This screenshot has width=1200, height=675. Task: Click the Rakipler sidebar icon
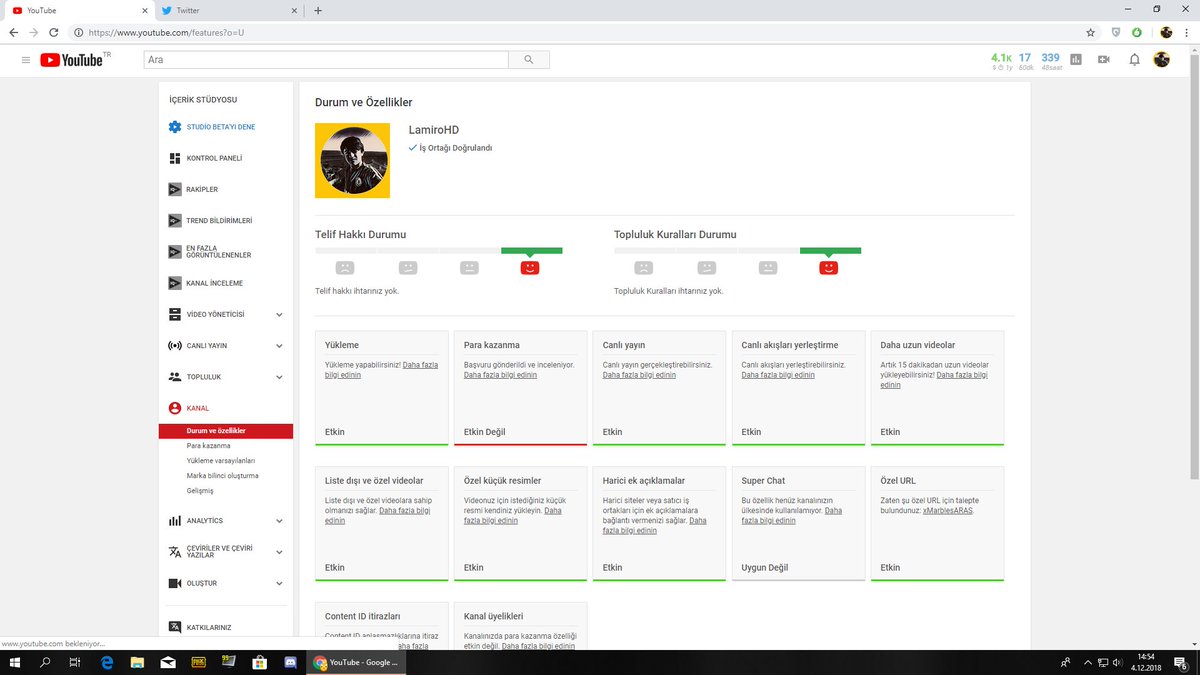coord(175,189)
